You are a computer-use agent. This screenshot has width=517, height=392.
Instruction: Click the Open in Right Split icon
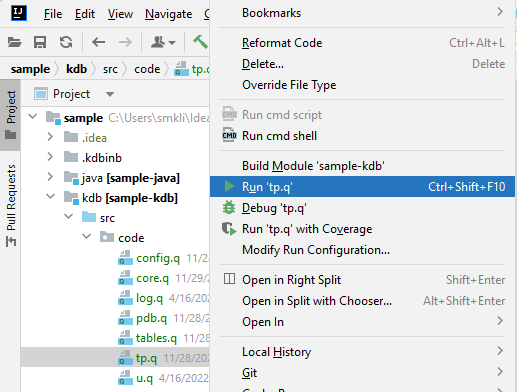tap(229, 279)
